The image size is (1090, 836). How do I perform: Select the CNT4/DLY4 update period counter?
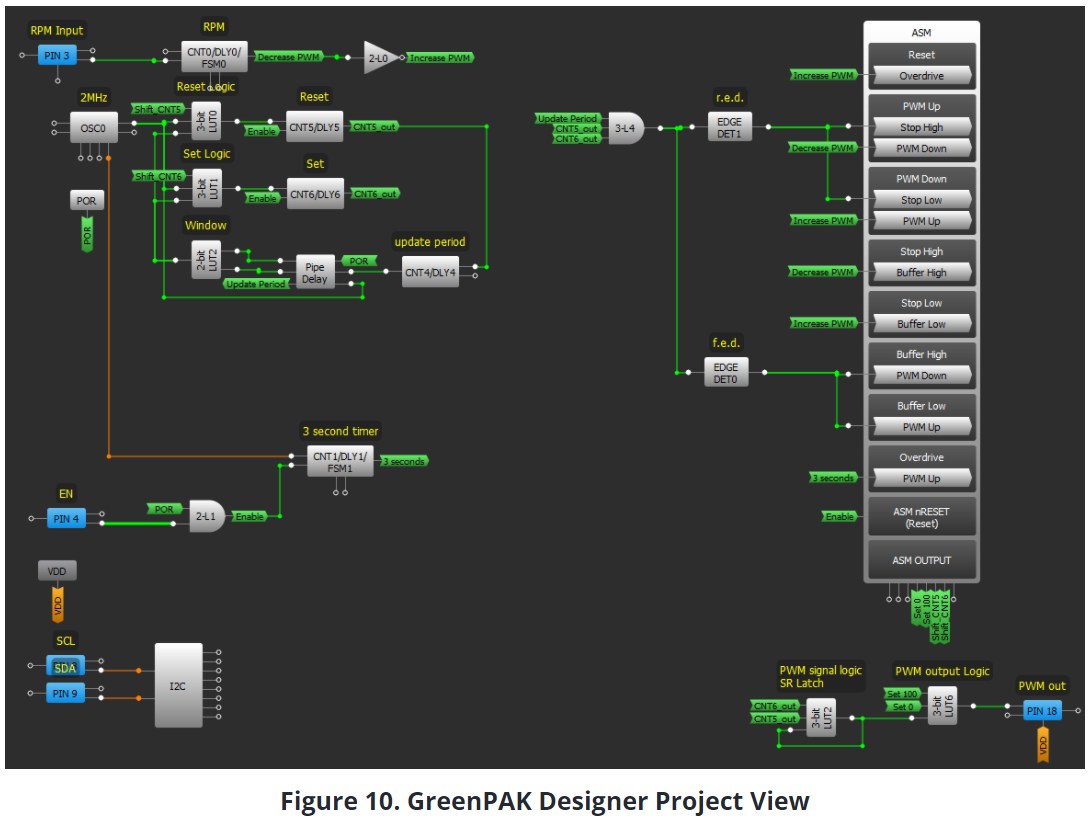click(430, 272)
